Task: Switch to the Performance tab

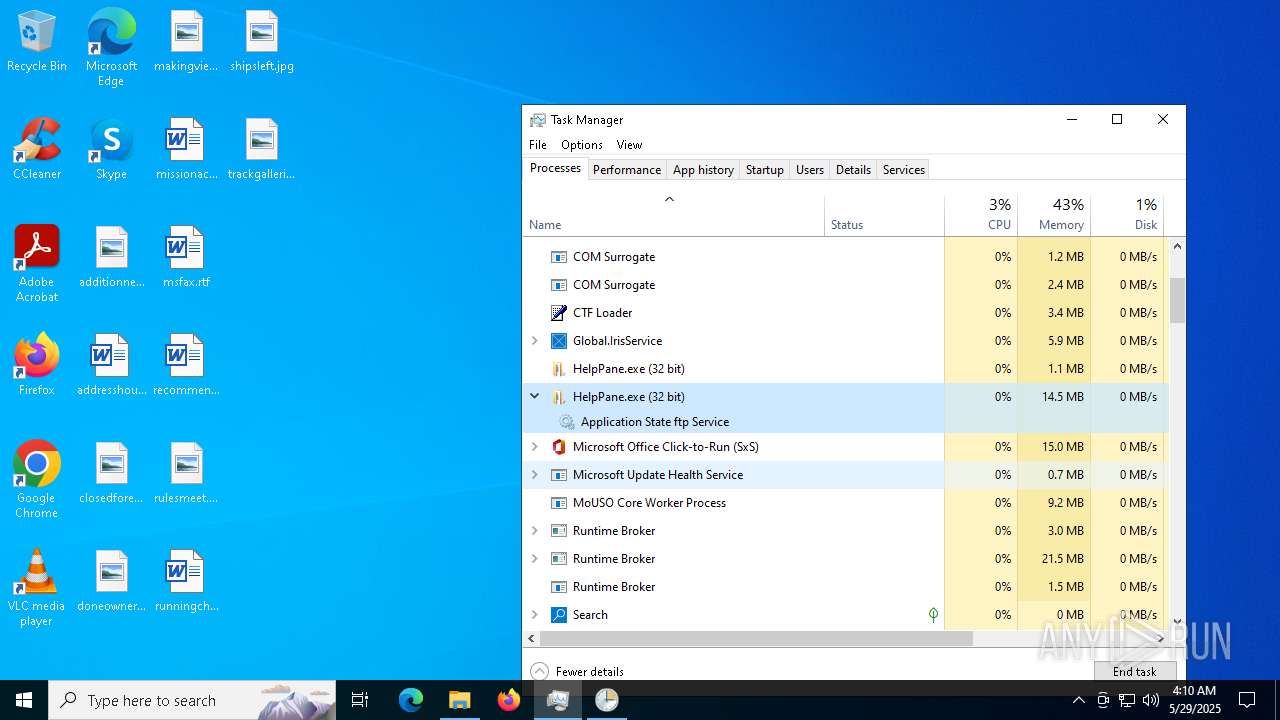Action: point(627,170)
